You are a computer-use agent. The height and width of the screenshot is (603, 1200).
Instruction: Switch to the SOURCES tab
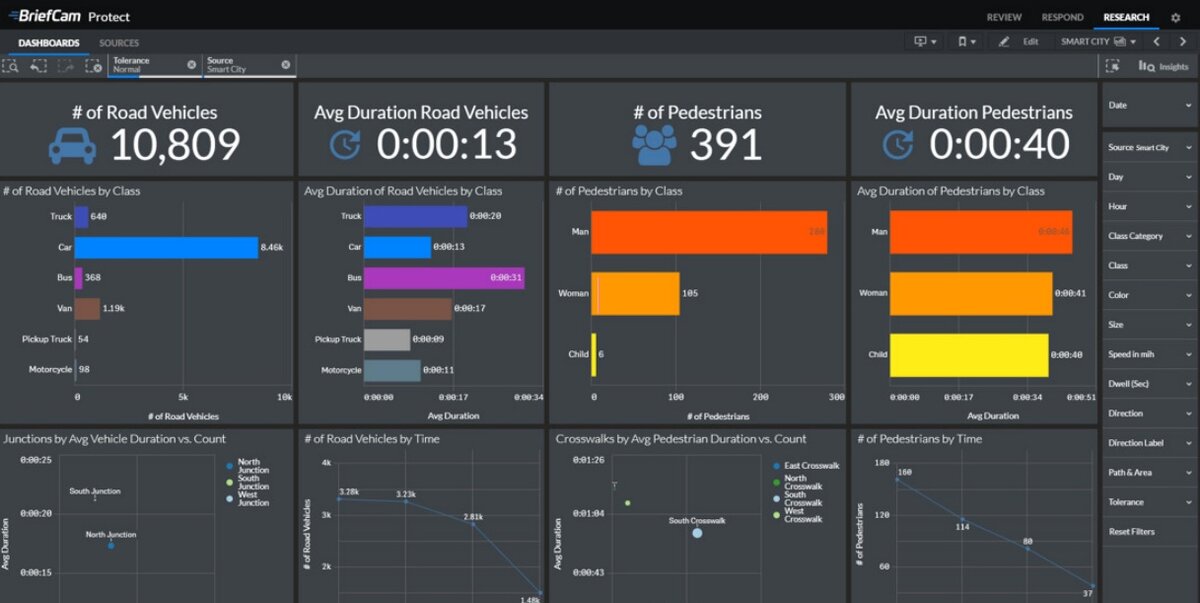pos(119,43)
